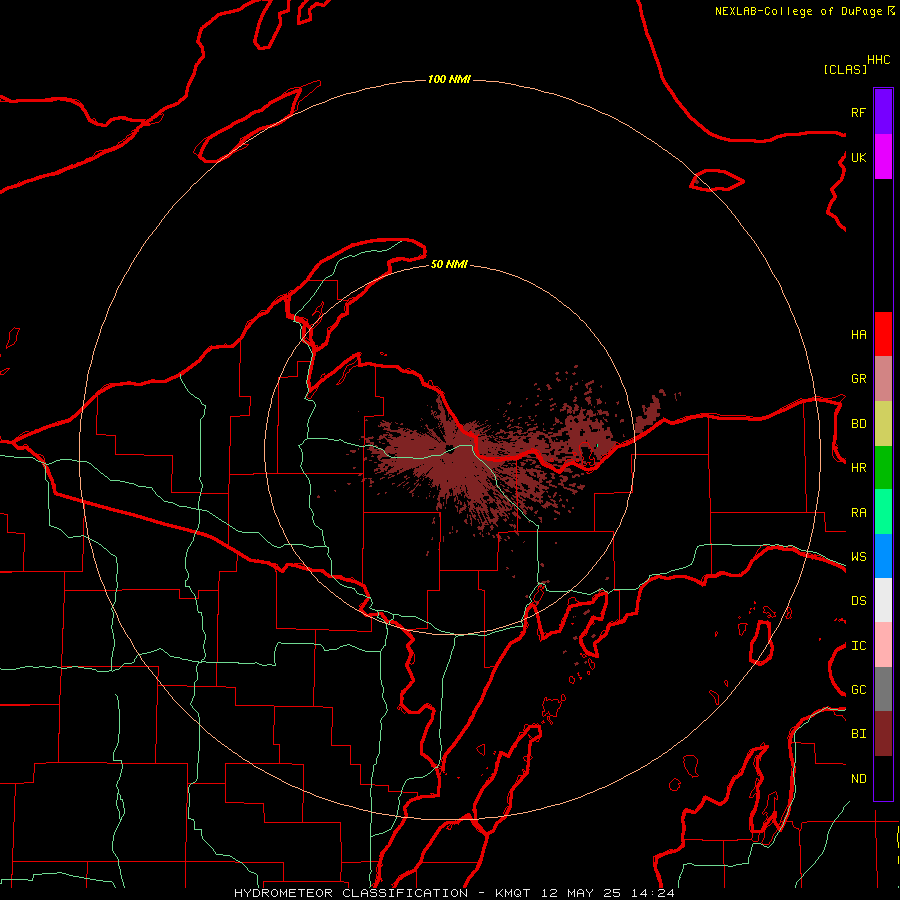Click the DS legend label
This screenshot has width=900, height=900.
click(858, 601)
